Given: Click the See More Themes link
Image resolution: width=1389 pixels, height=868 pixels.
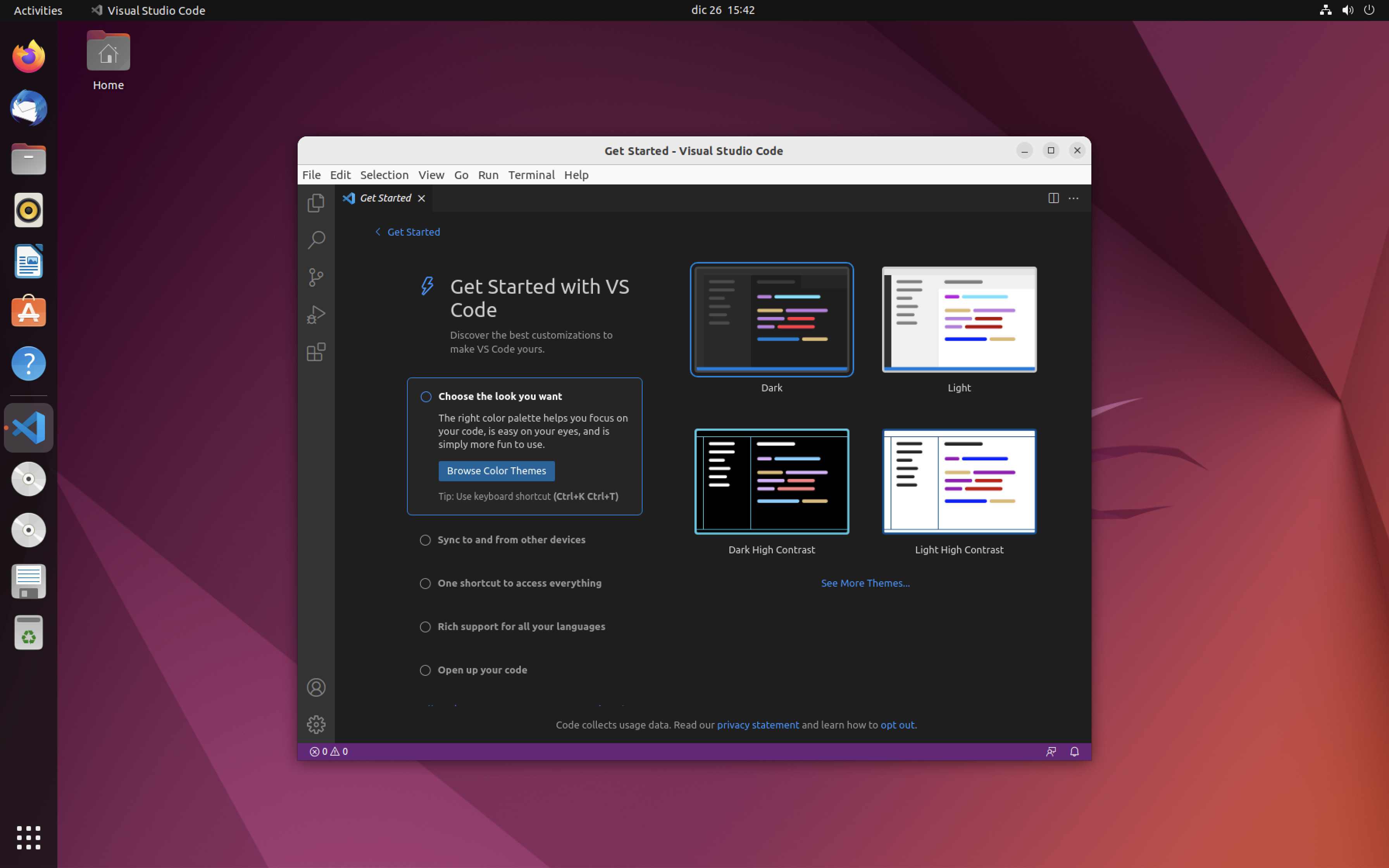Looking at the screenshot, I should coord(865,583).
